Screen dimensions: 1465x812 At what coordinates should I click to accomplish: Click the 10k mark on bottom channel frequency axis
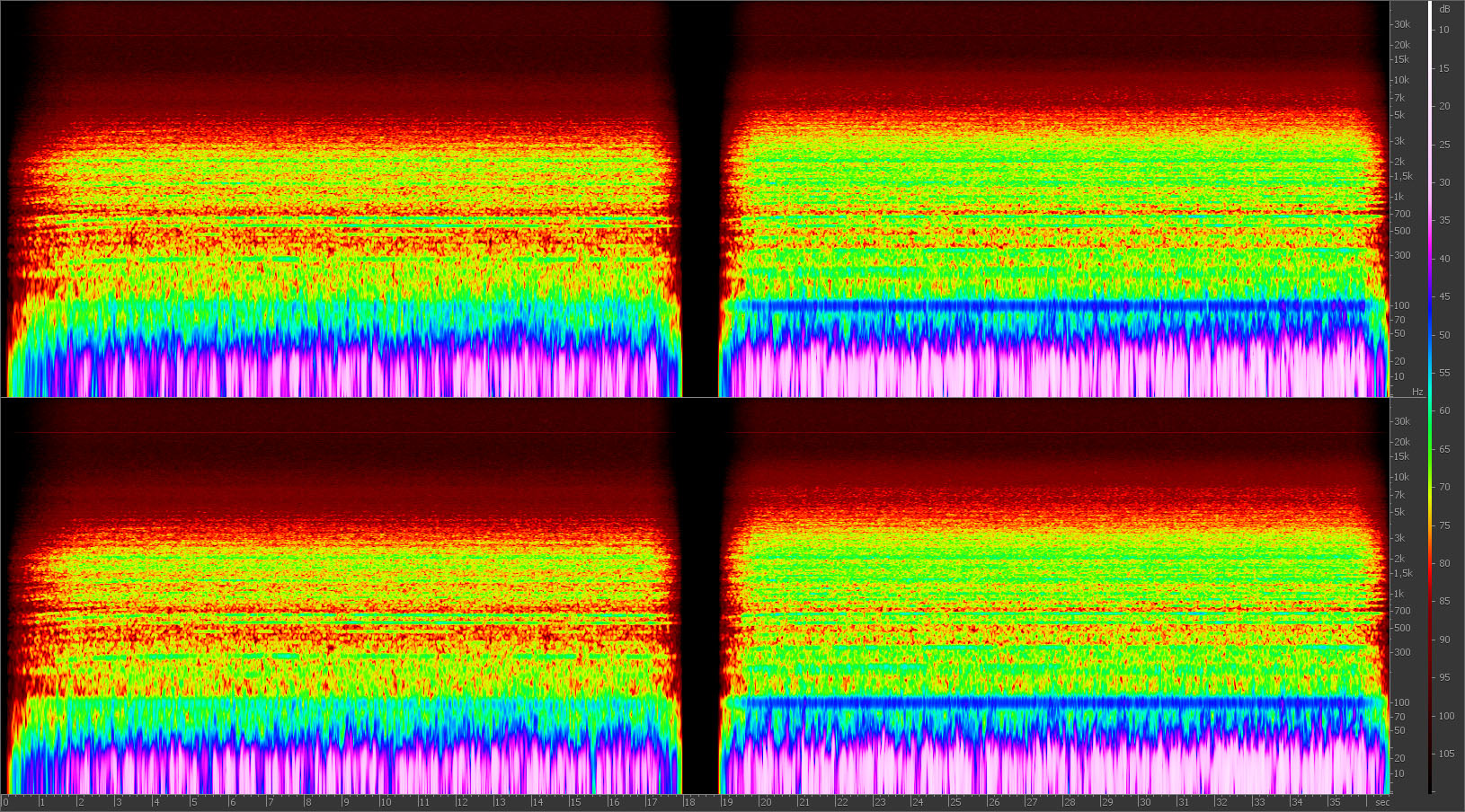click(1401, 477)
